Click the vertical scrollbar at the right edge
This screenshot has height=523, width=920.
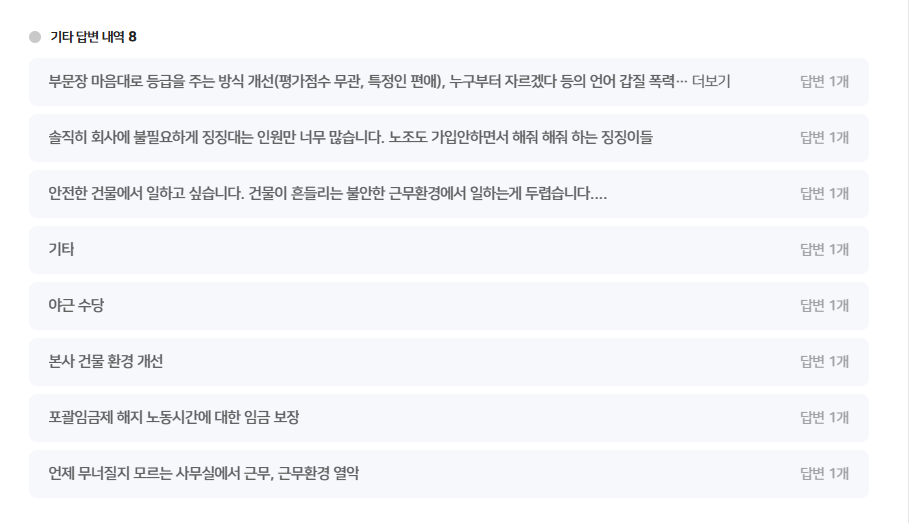click(x=908, y=261)
